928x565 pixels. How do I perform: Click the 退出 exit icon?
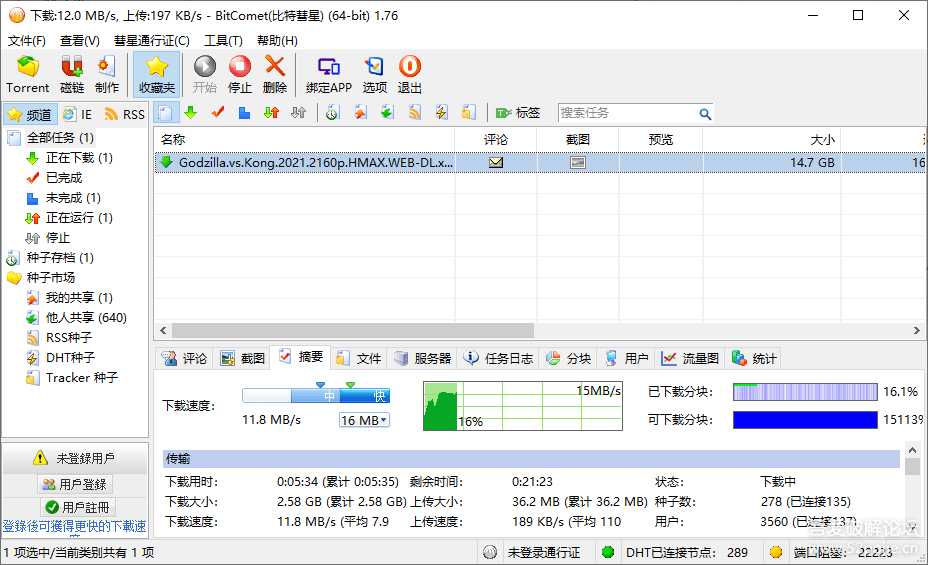coord(410,74)
